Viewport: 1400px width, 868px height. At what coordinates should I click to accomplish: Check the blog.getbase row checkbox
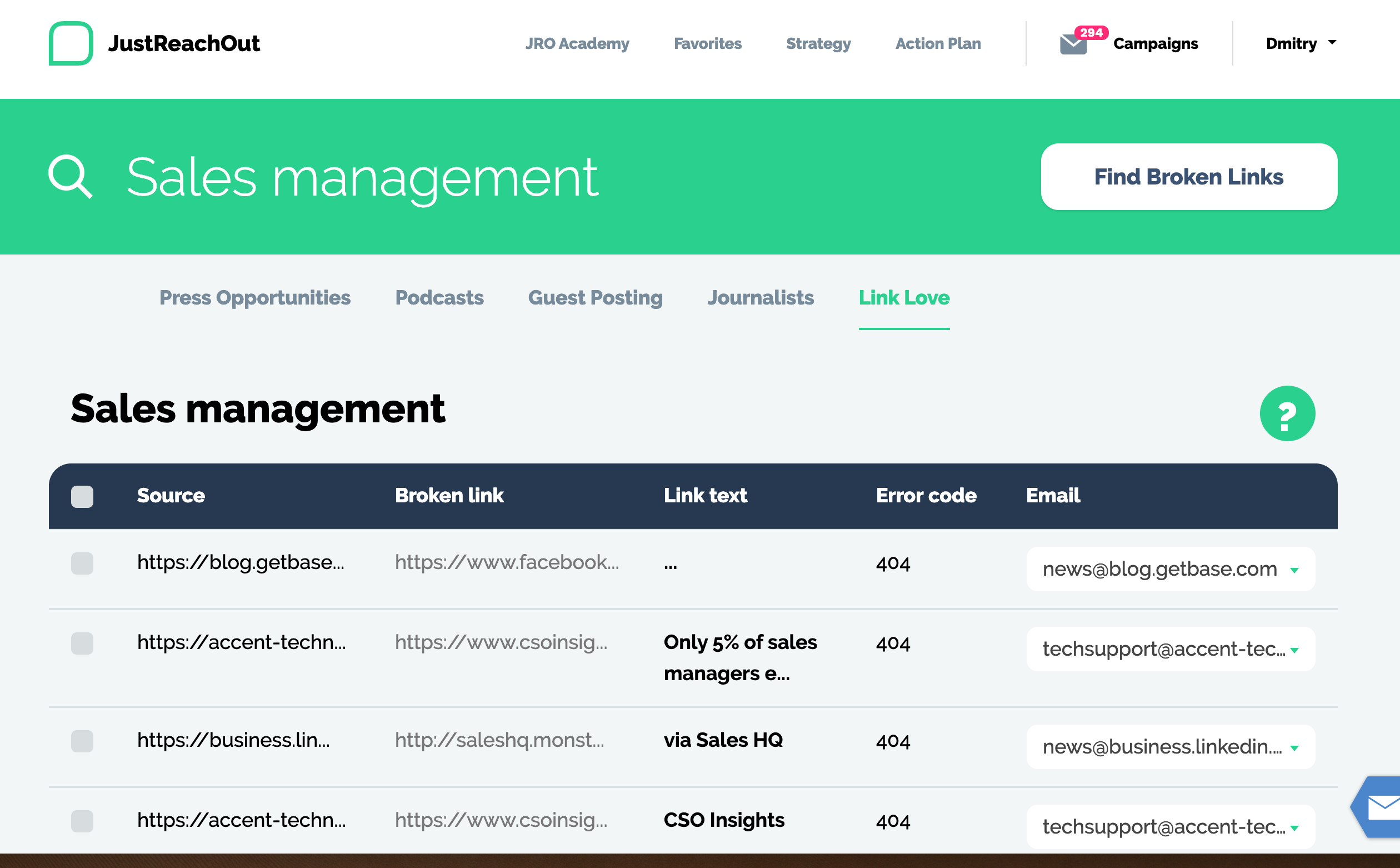[x=82, y=563]
